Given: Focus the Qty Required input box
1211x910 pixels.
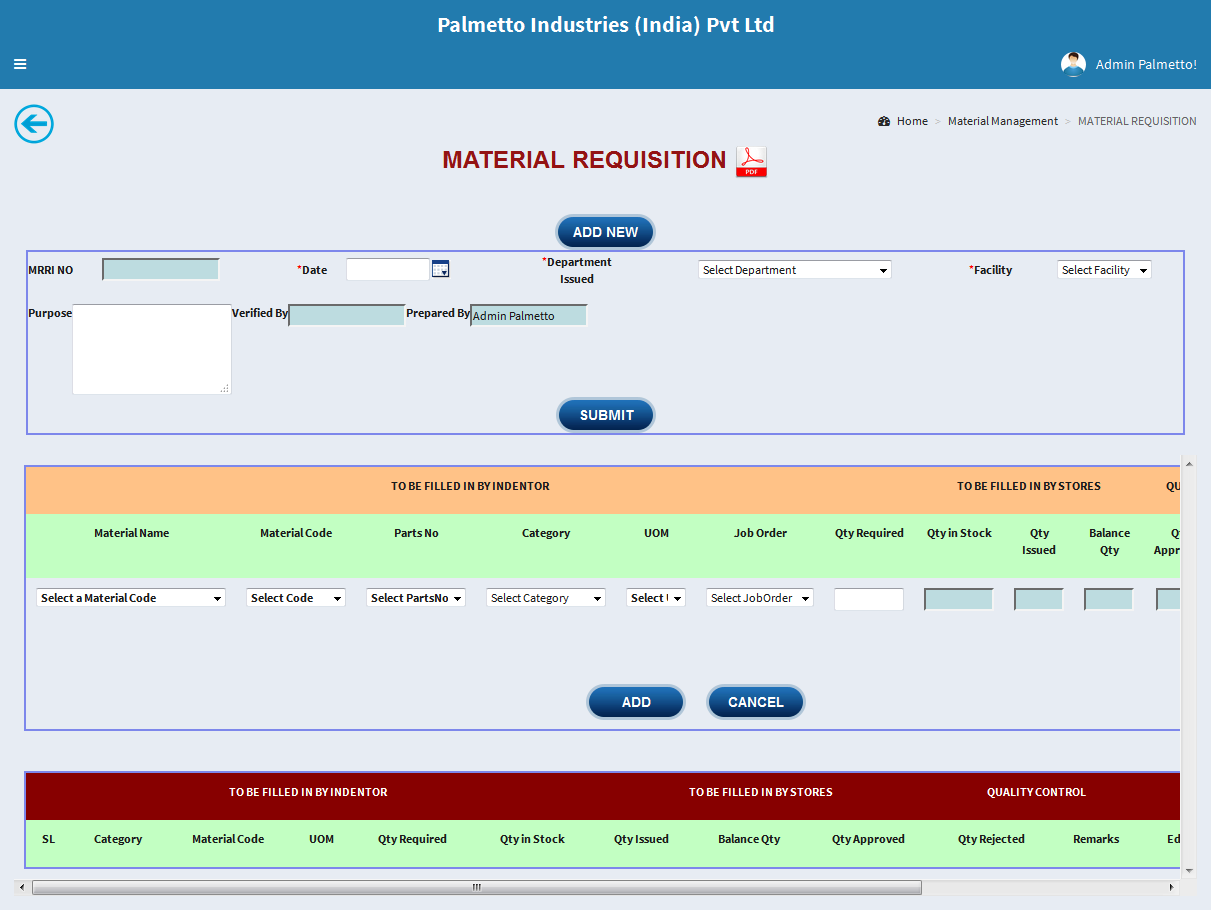Looking at the screenshot, I should coord(869,599).
